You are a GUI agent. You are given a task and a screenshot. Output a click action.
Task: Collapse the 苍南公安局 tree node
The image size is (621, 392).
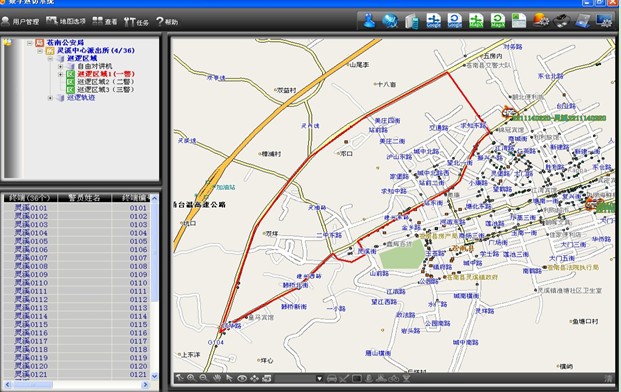[x=30, y=43]
